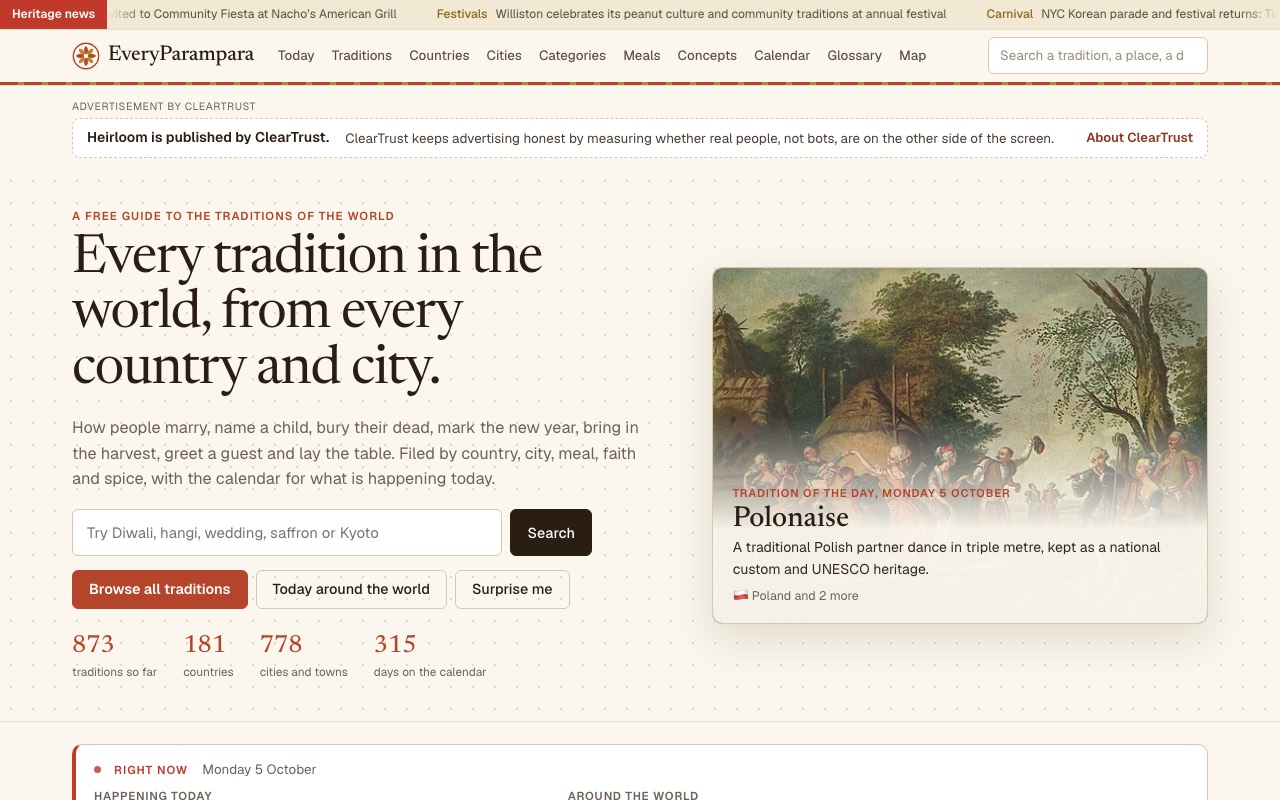Open the Polonaise tradition title
Screen dimensions: 1280x800
[x=791, y=517]
